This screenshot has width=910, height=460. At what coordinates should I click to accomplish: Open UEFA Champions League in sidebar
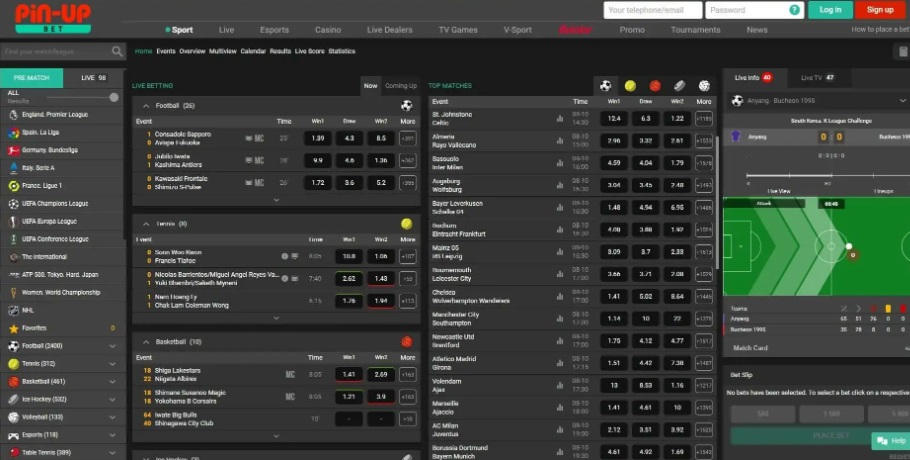coord(55,204)
